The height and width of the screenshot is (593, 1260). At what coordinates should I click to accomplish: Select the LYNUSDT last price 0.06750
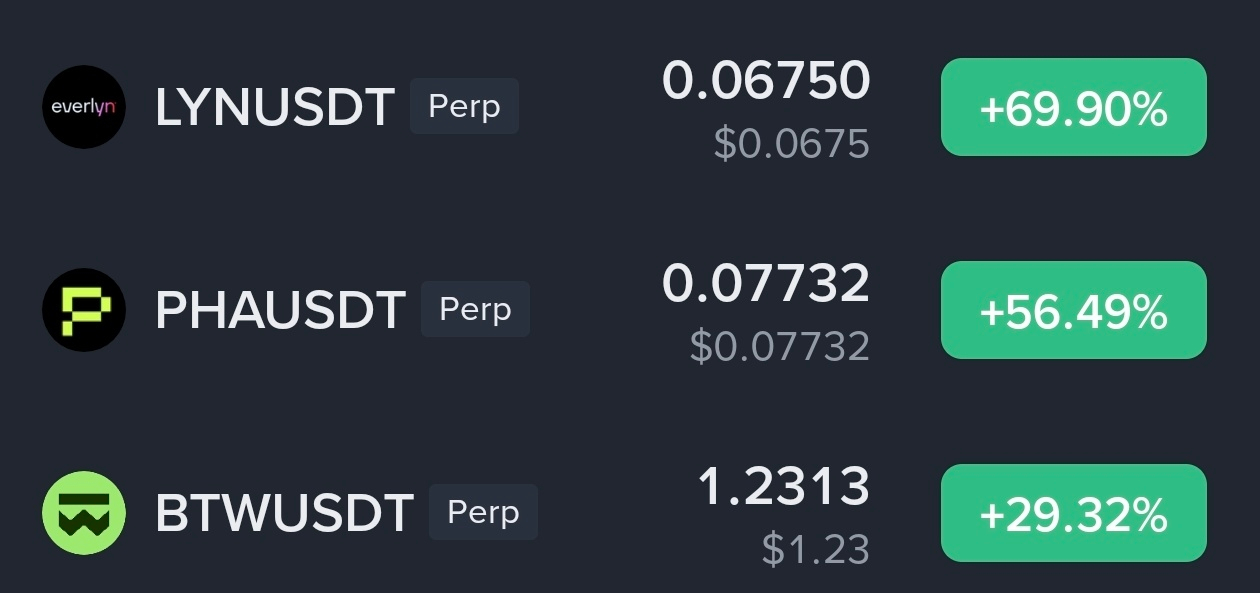766,80
